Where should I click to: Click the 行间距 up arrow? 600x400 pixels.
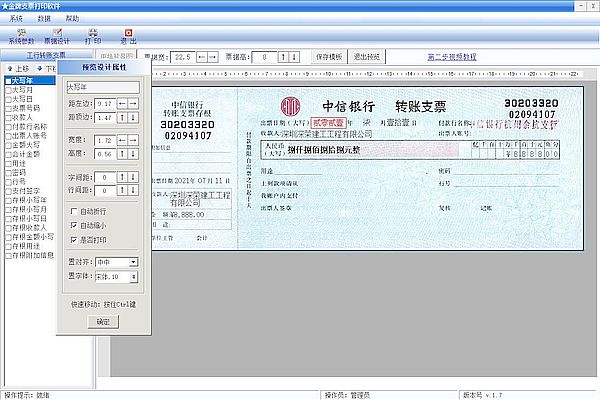coord(122,190)
